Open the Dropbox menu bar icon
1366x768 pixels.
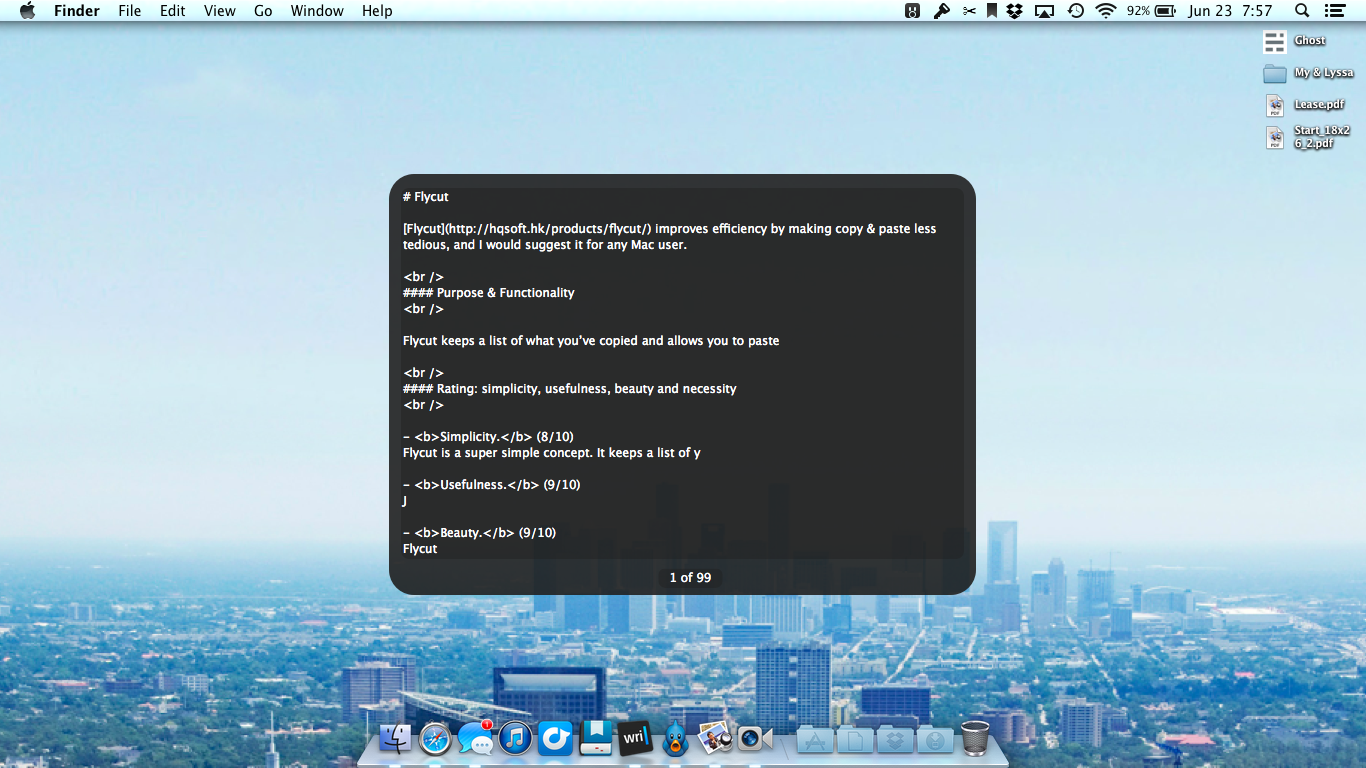click(x=1015, y=11)
